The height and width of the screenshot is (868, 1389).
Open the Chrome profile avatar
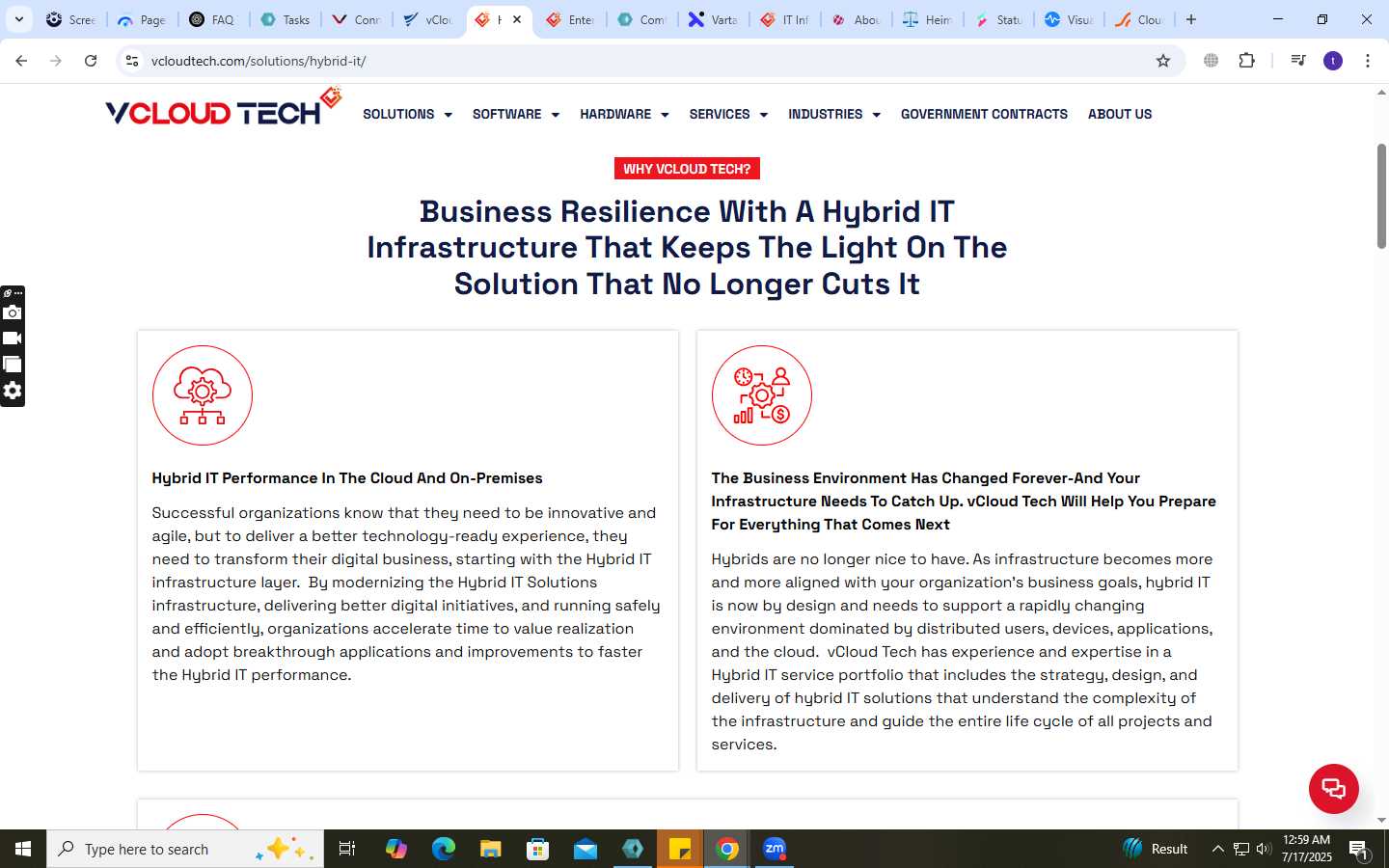1333,61
